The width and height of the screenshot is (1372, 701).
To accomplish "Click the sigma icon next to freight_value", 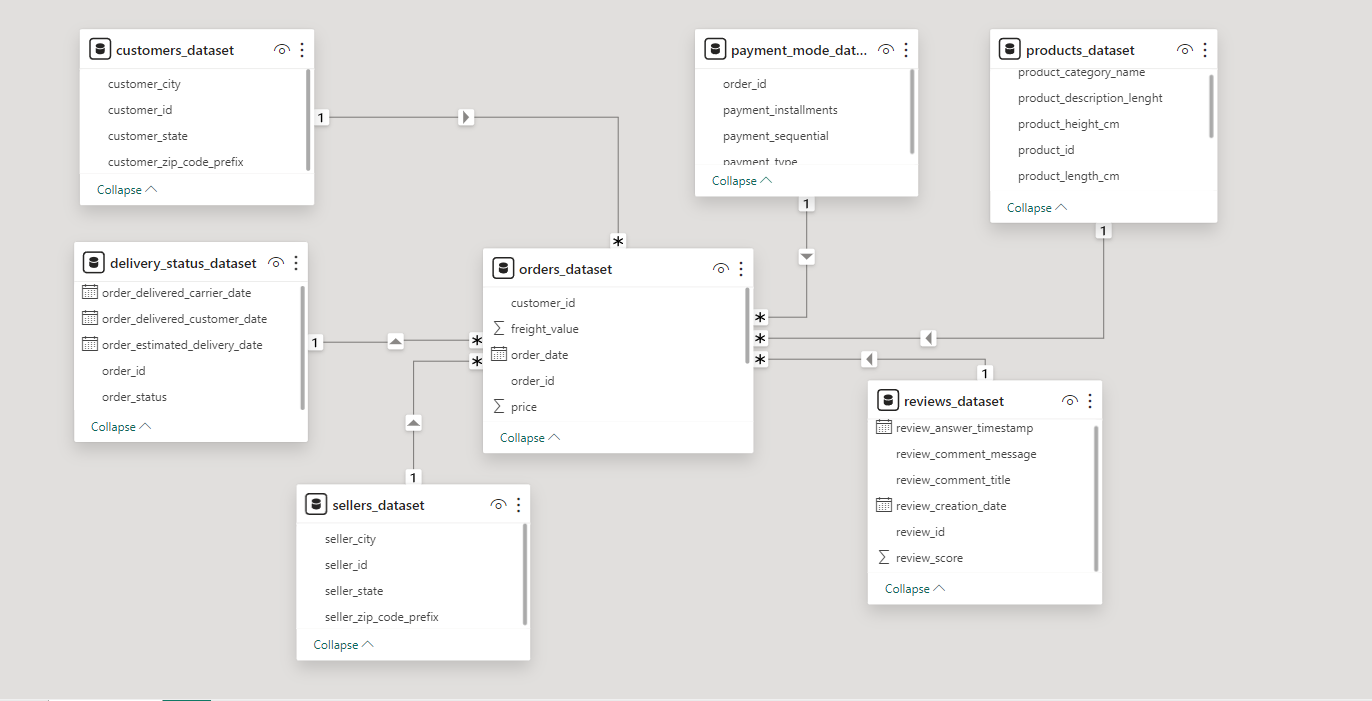I will click(x=499, y=329).
